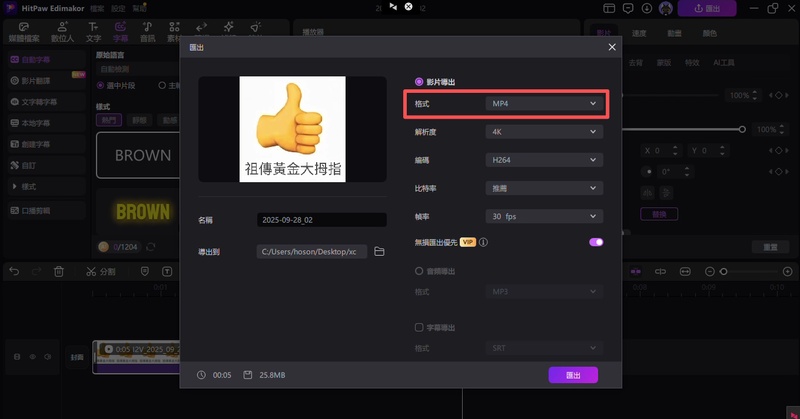
Task: Click the info icon next to VIP badge
Action: click(x=481, y=242)
